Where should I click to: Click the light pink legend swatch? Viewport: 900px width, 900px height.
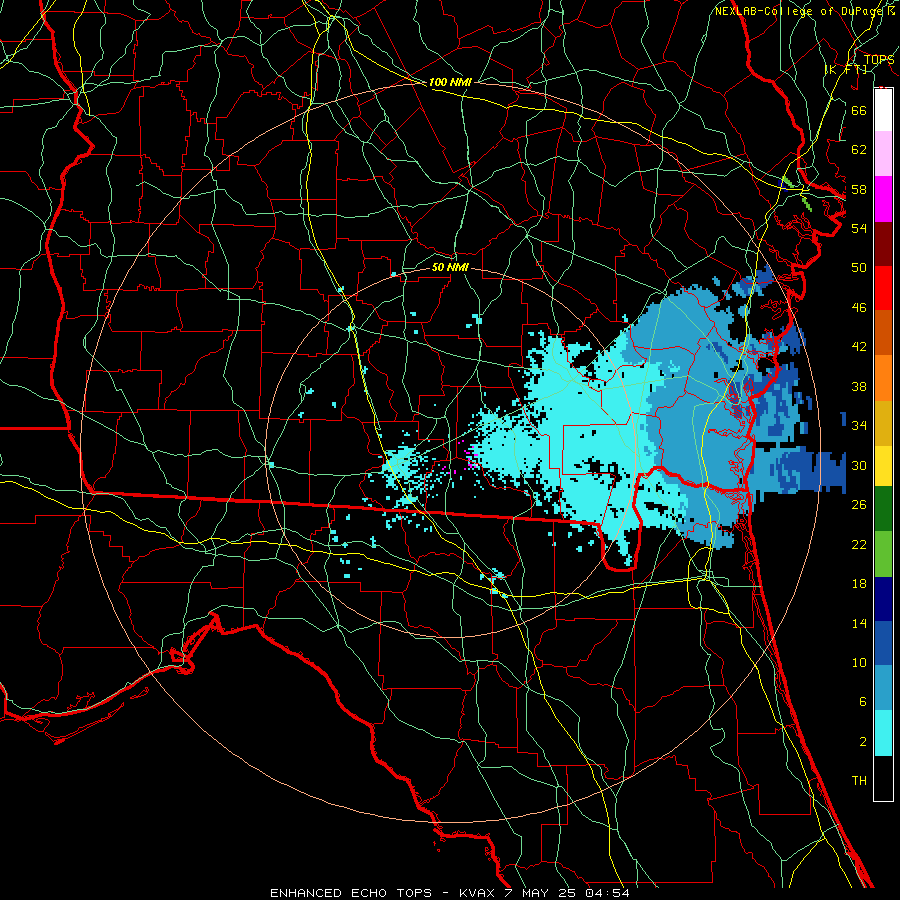883,153
